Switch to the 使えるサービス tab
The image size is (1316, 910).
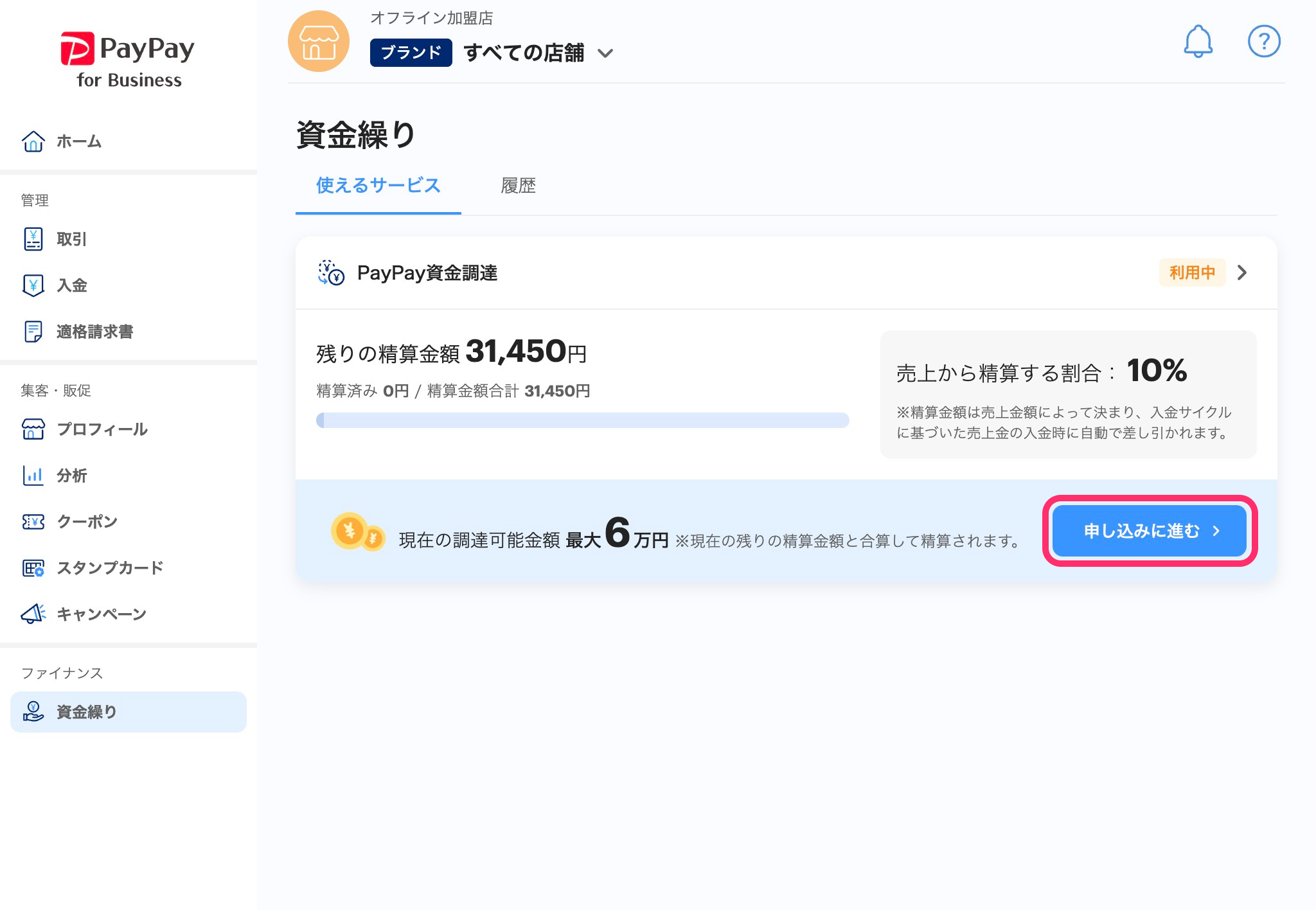coord(378,186)
